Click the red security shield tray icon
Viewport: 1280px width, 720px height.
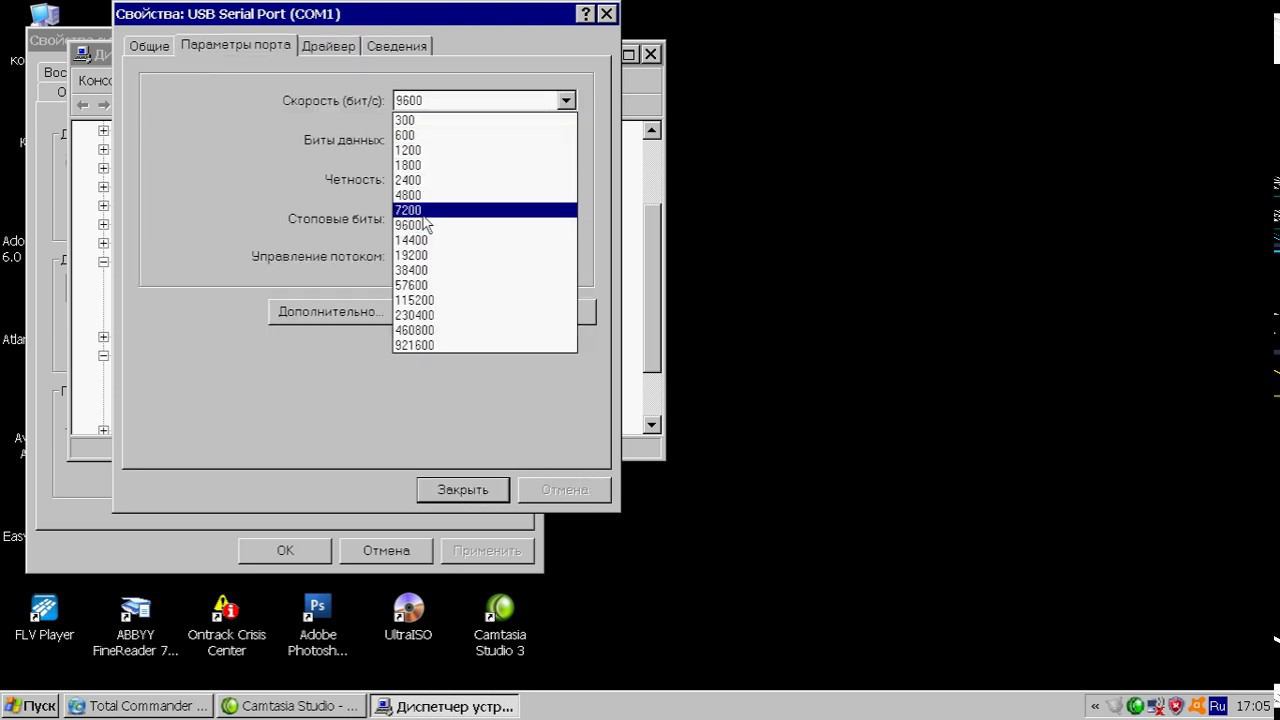pos(1176,706)
